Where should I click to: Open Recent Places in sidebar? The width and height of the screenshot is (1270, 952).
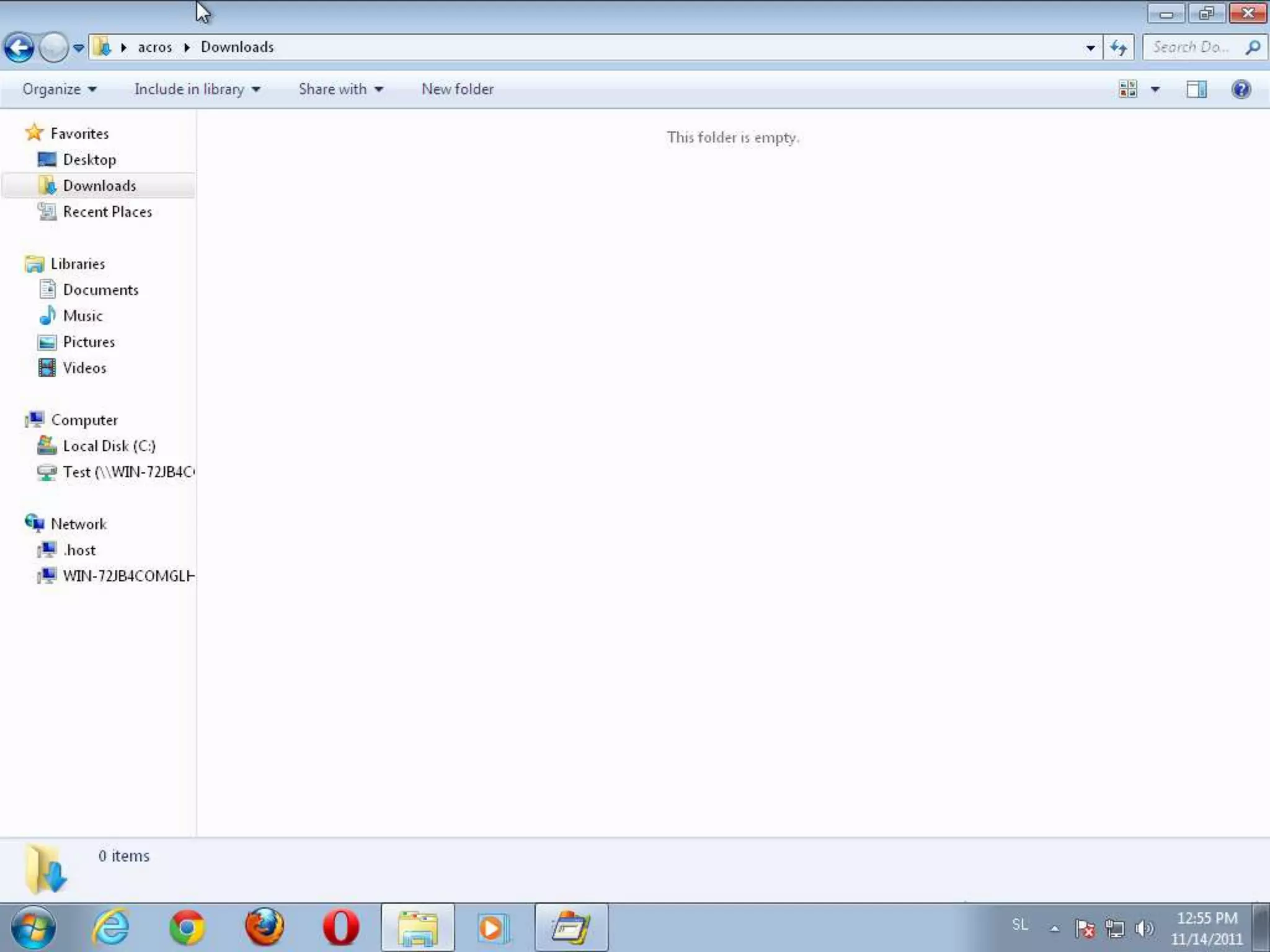(107, 212)
